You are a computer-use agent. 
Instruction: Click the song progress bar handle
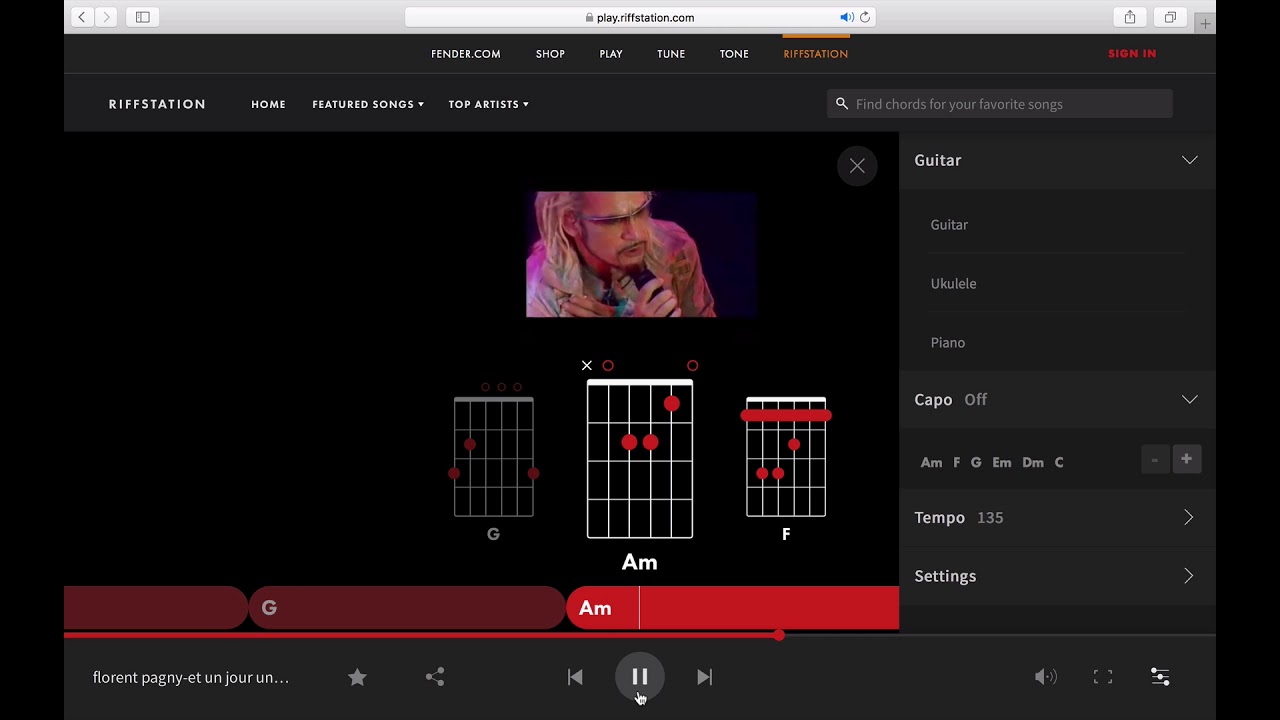point(779,635)
